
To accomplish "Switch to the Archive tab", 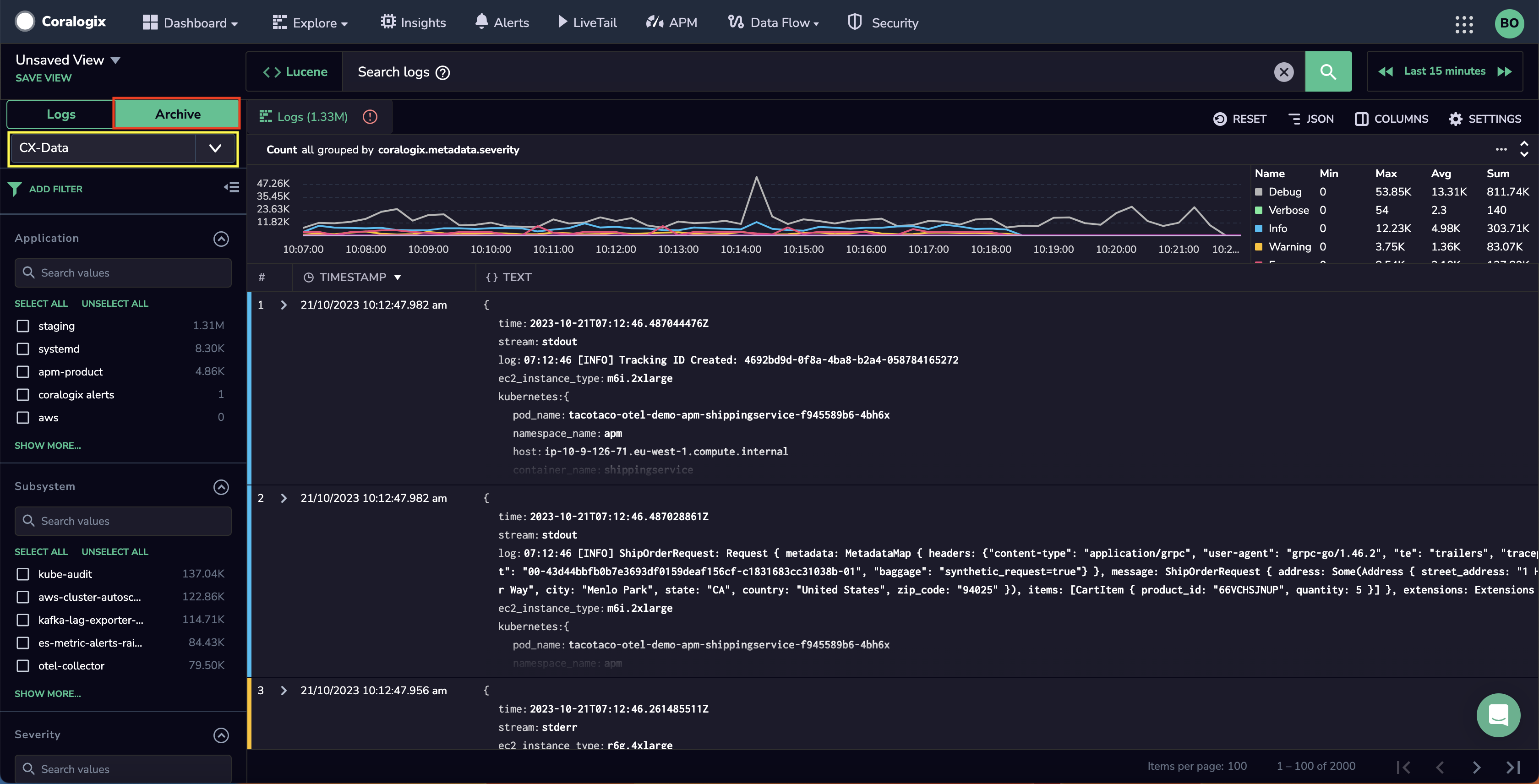I will [177, 114].
